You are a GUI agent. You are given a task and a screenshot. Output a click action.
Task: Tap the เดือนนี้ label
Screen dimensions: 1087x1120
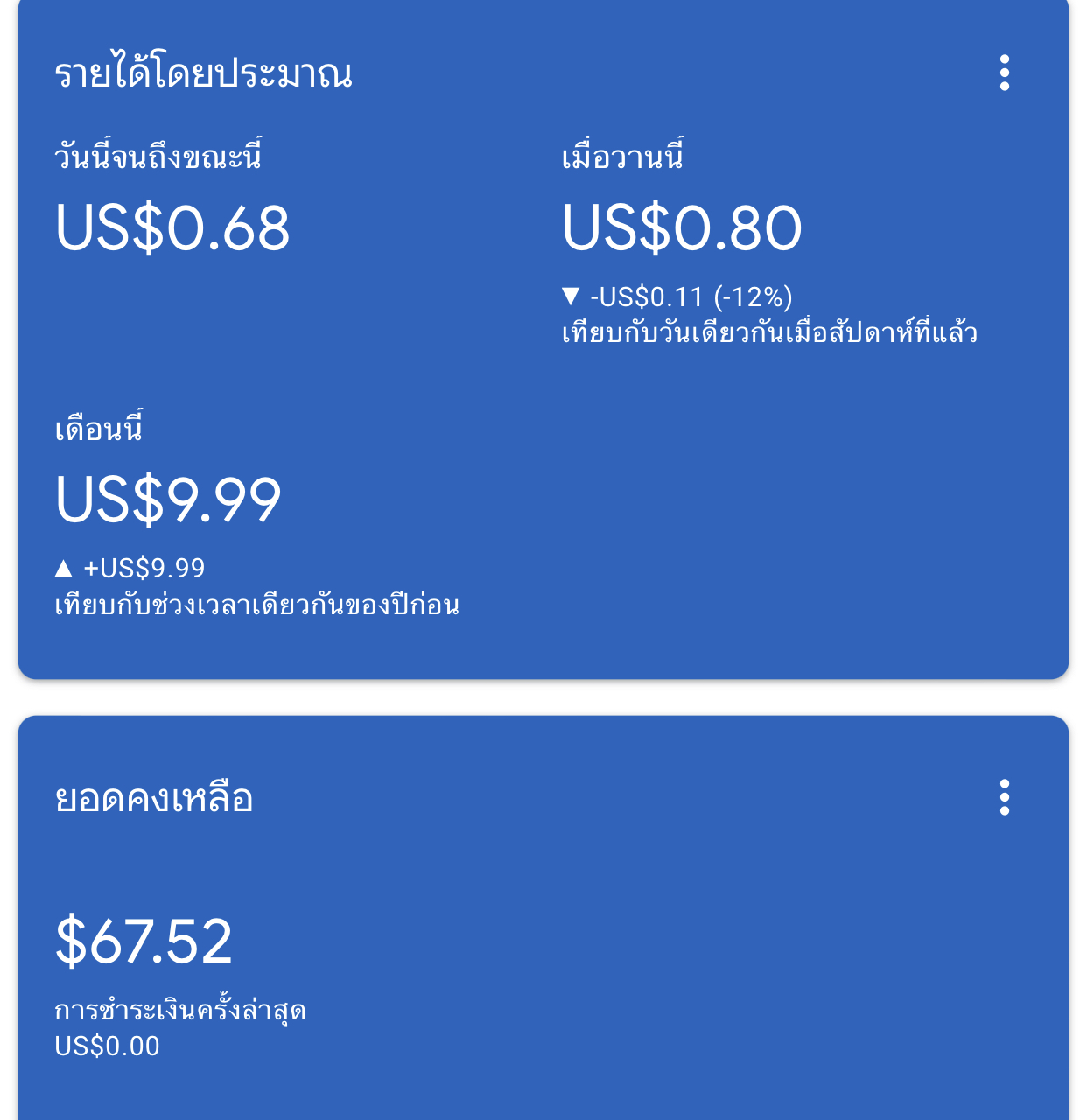(x=98, y=429)
